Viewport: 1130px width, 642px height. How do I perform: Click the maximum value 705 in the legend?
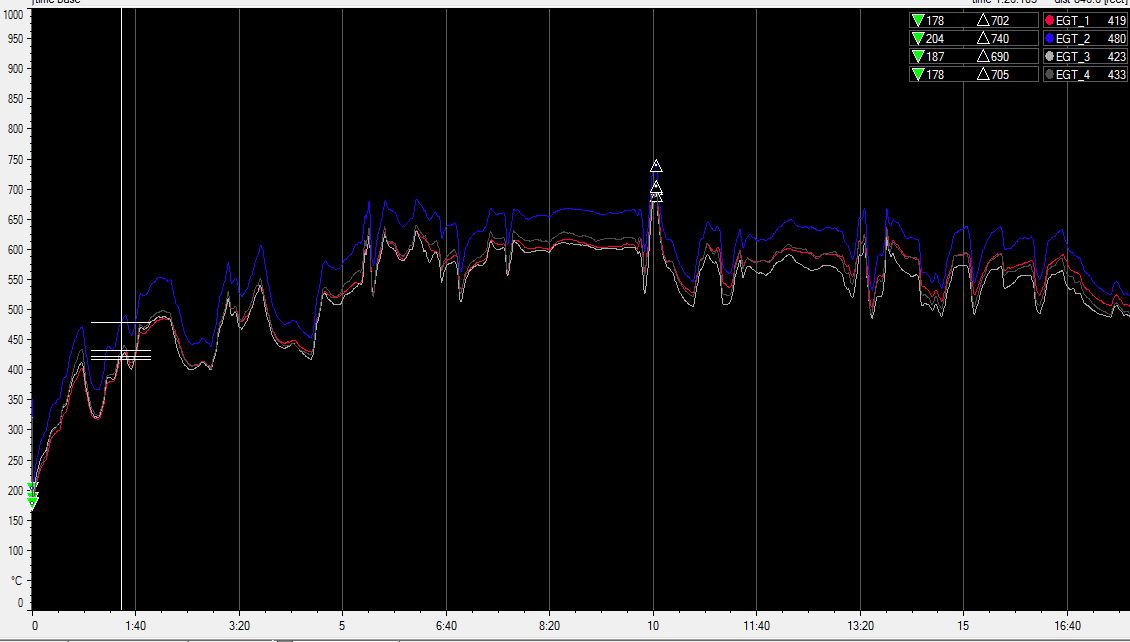pos(1000,75)
